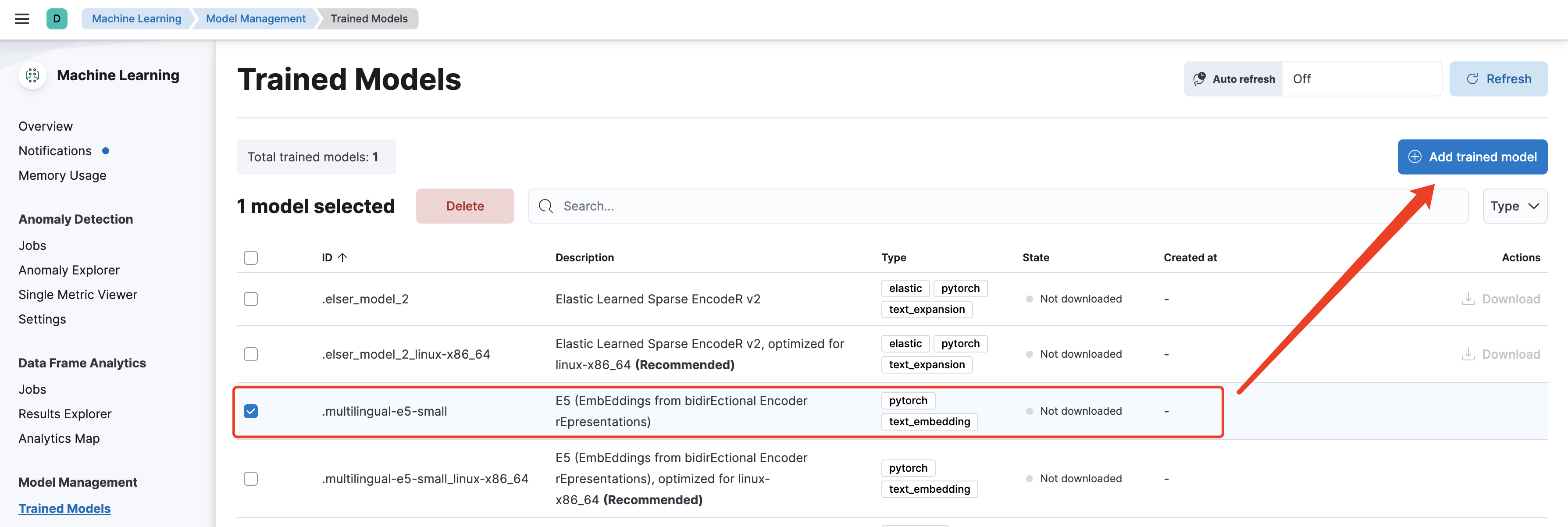This screenshot has height=527, width=1568.
Task: Open Analytics Map page
Action: [x=59, y=439]
